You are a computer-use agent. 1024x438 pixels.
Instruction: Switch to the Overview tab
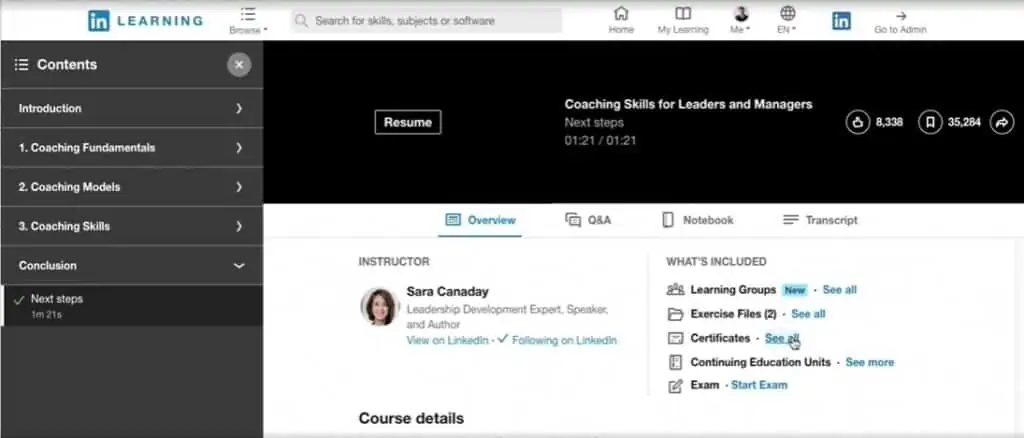tap(480, 220)
